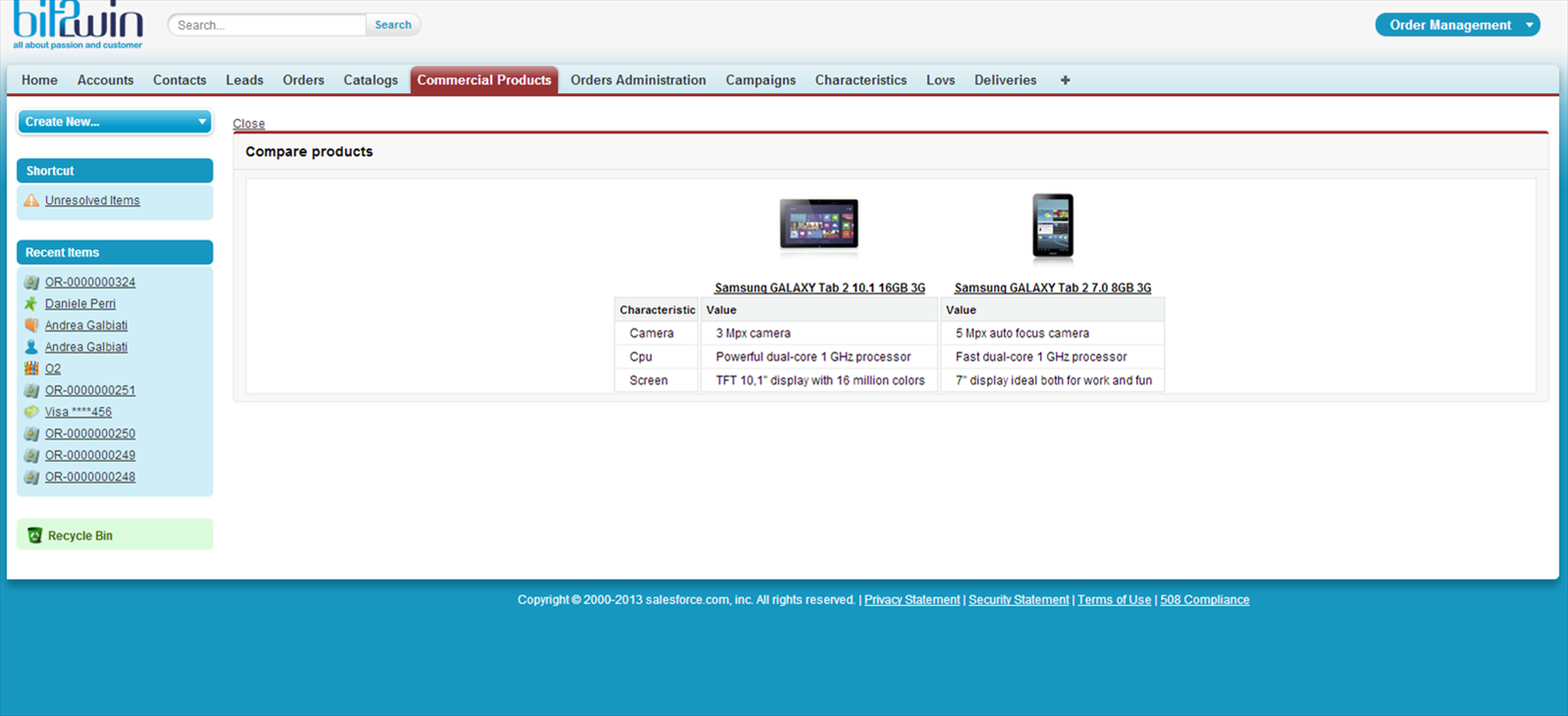
Task: Open the Terms of Use link
Action: point(1114,600)
